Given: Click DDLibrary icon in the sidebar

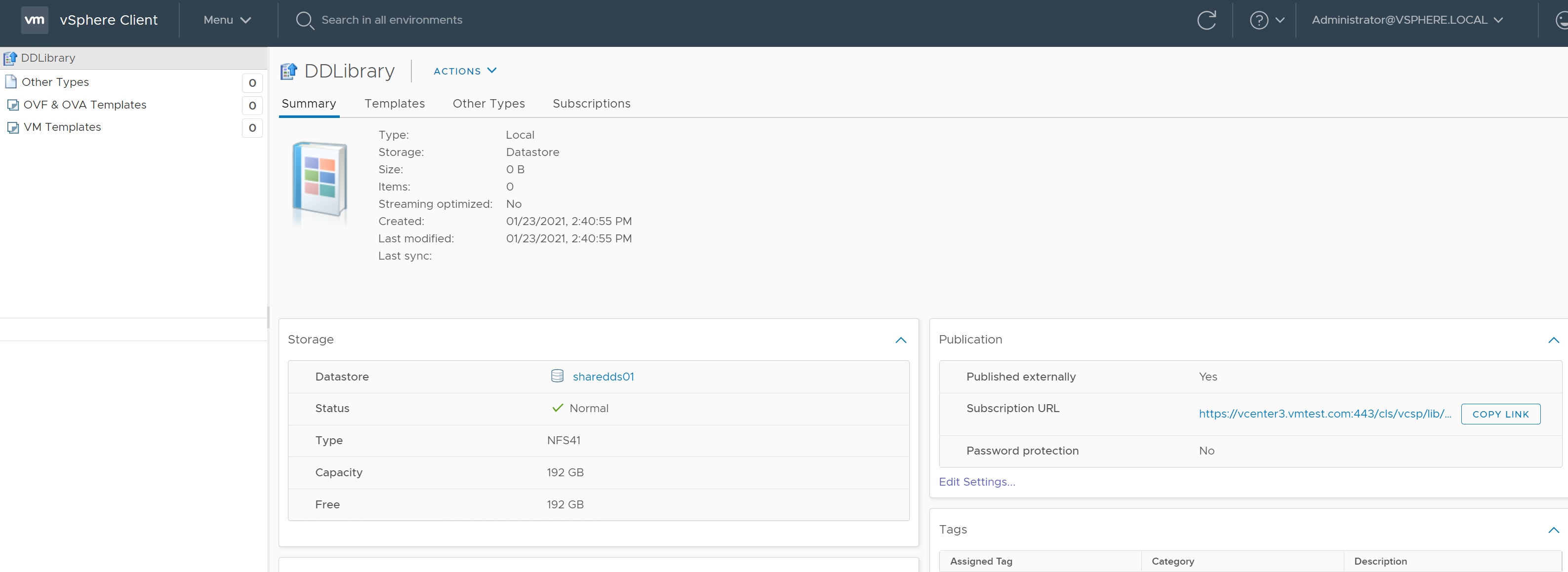Looking at the screenshot, I should (x=10, y=58).
